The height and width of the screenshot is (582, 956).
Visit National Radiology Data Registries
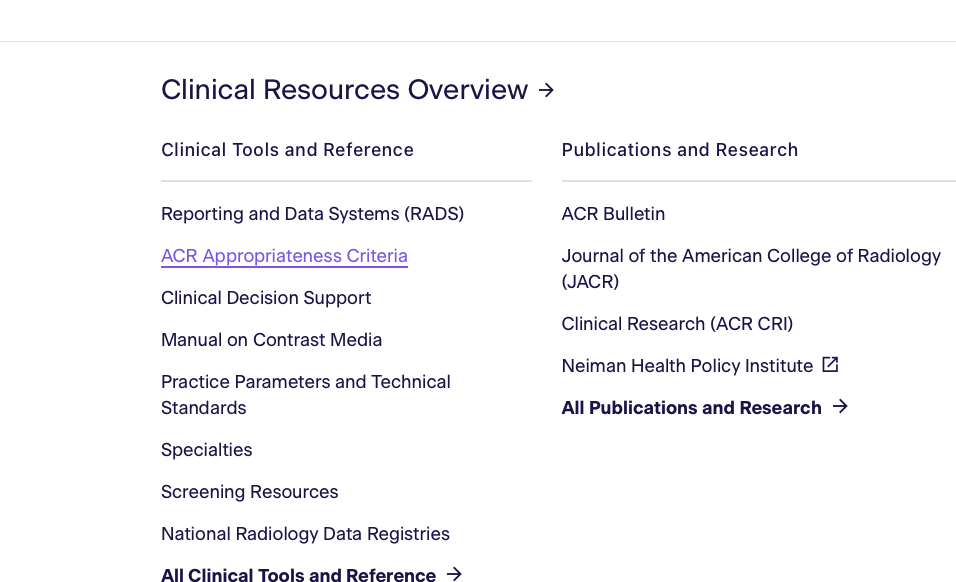pyautogui.click(x=305, y=534)
